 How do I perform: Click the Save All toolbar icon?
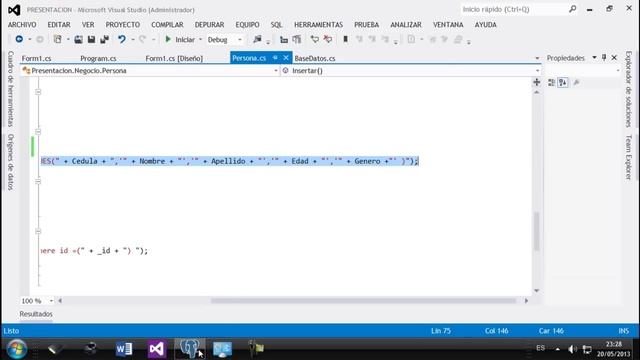coord(104,39)
